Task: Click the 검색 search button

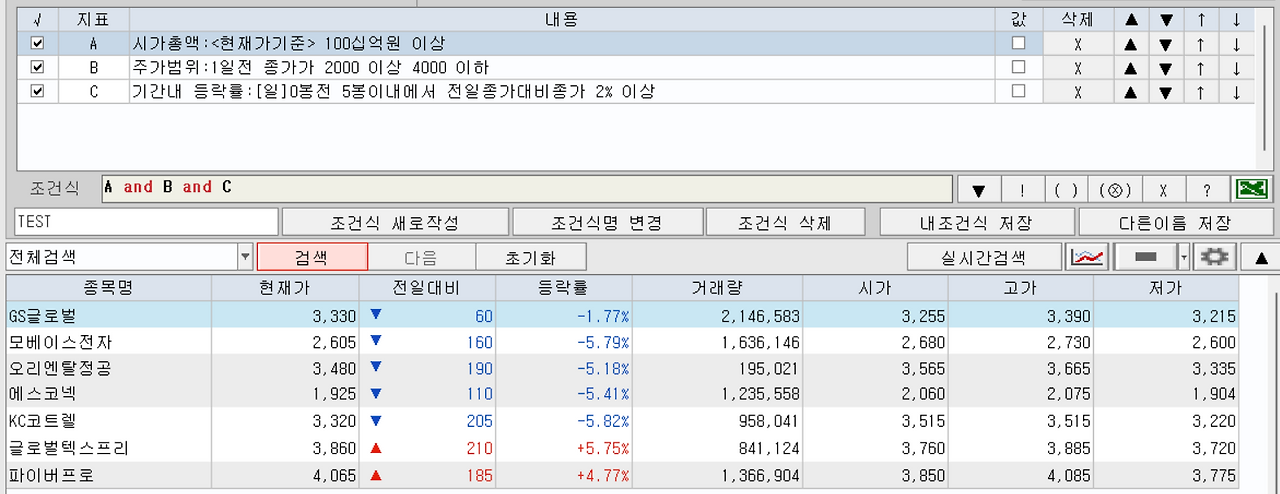Action: pyautogui.click(x=313, y=257)
